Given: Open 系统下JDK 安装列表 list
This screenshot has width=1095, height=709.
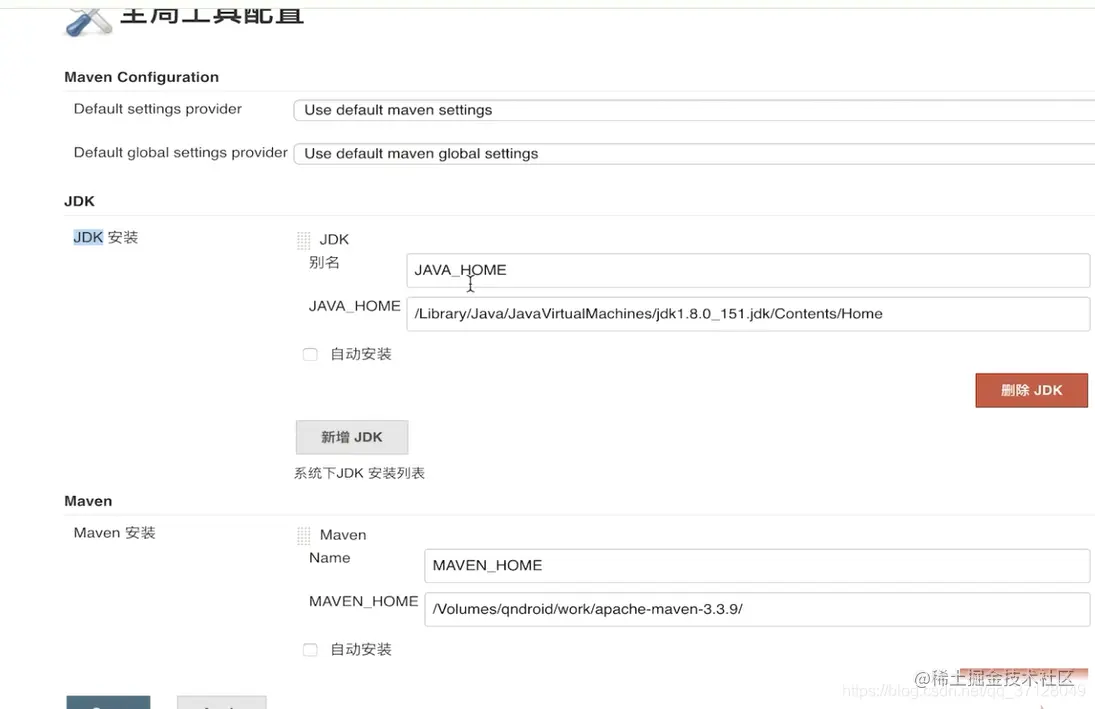Looking at the screenshot, I should (361, 472).
